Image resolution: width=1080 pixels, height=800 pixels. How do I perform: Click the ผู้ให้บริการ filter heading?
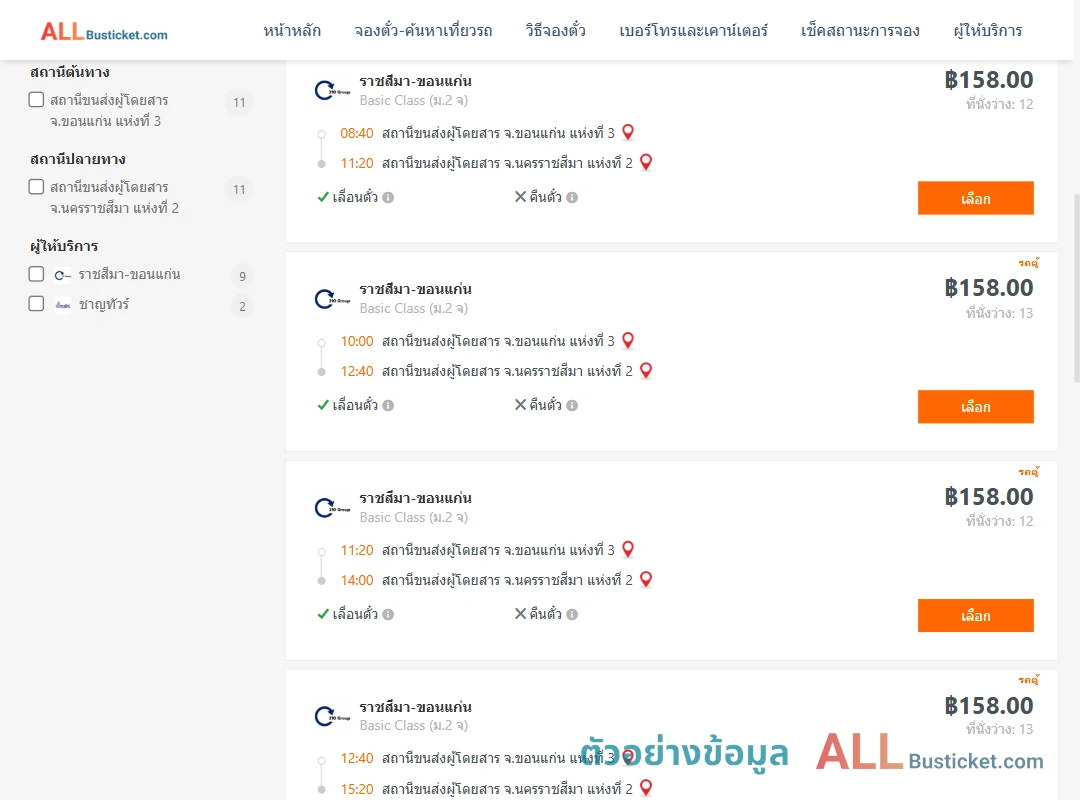(64, 246)
